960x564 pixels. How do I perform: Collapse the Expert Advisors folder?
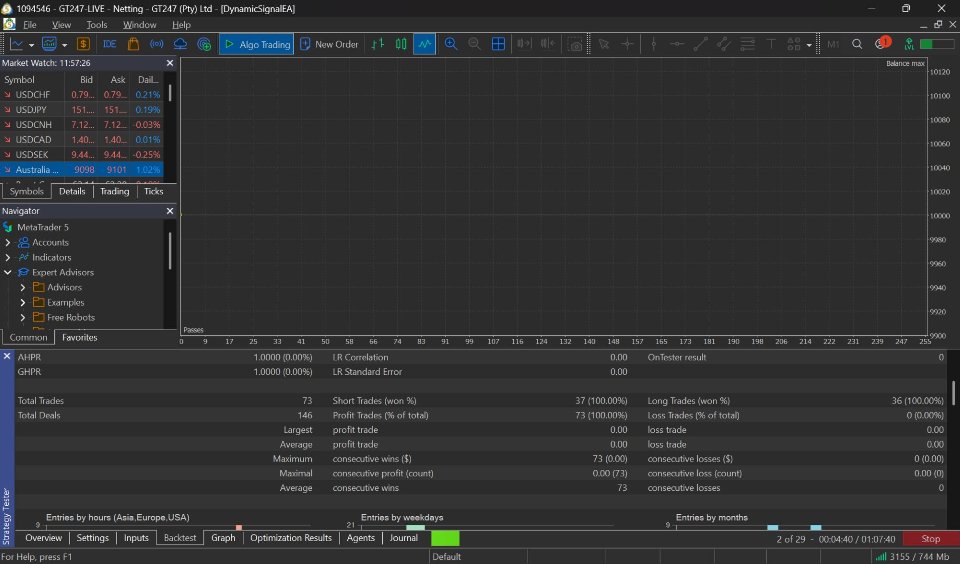point(8,272)
